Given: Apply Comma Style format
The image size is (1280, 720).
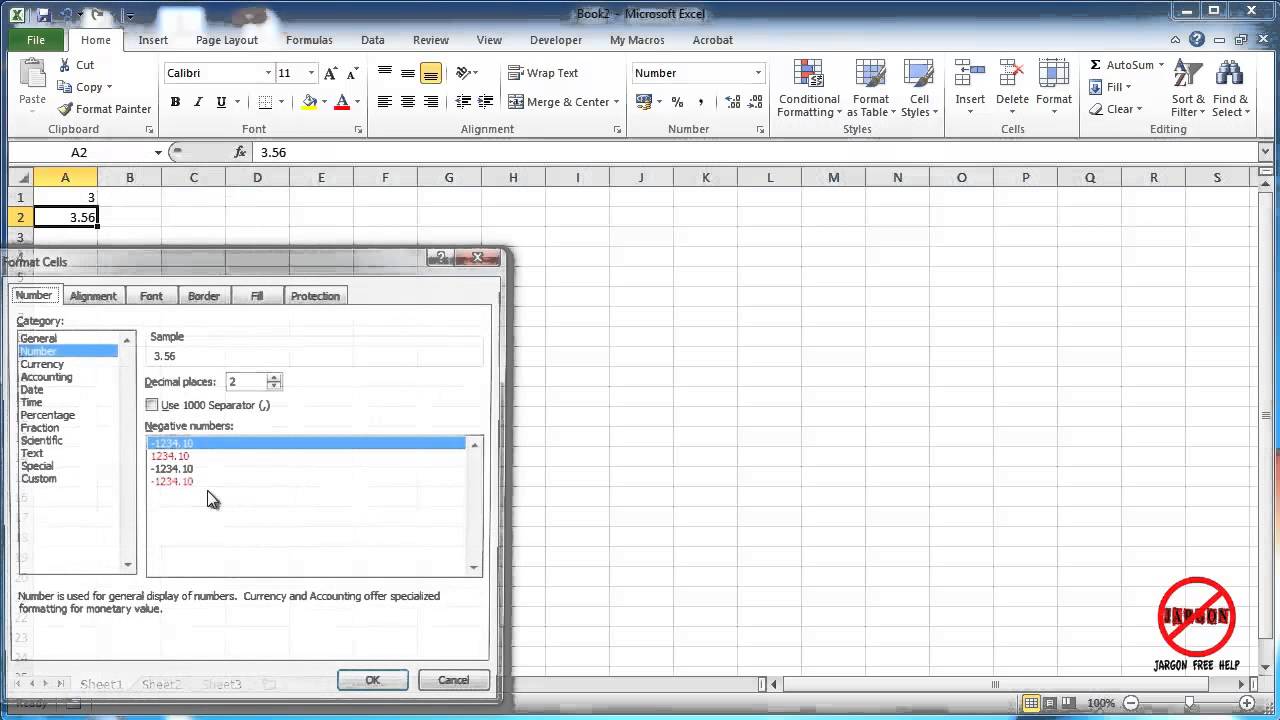Looking at the screenshot, I should tap(701, 102).
